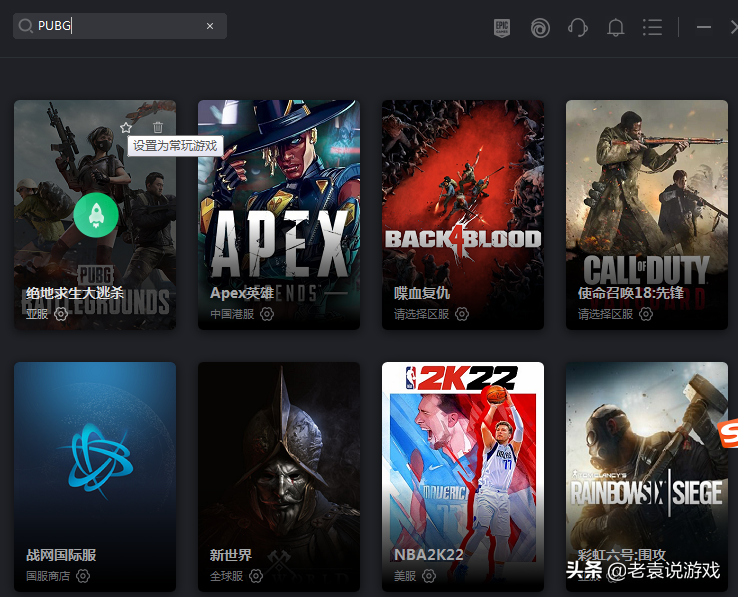The image size is (738, 597).
Task: Select the 新世界 New World card
Action: coord(279,476)
